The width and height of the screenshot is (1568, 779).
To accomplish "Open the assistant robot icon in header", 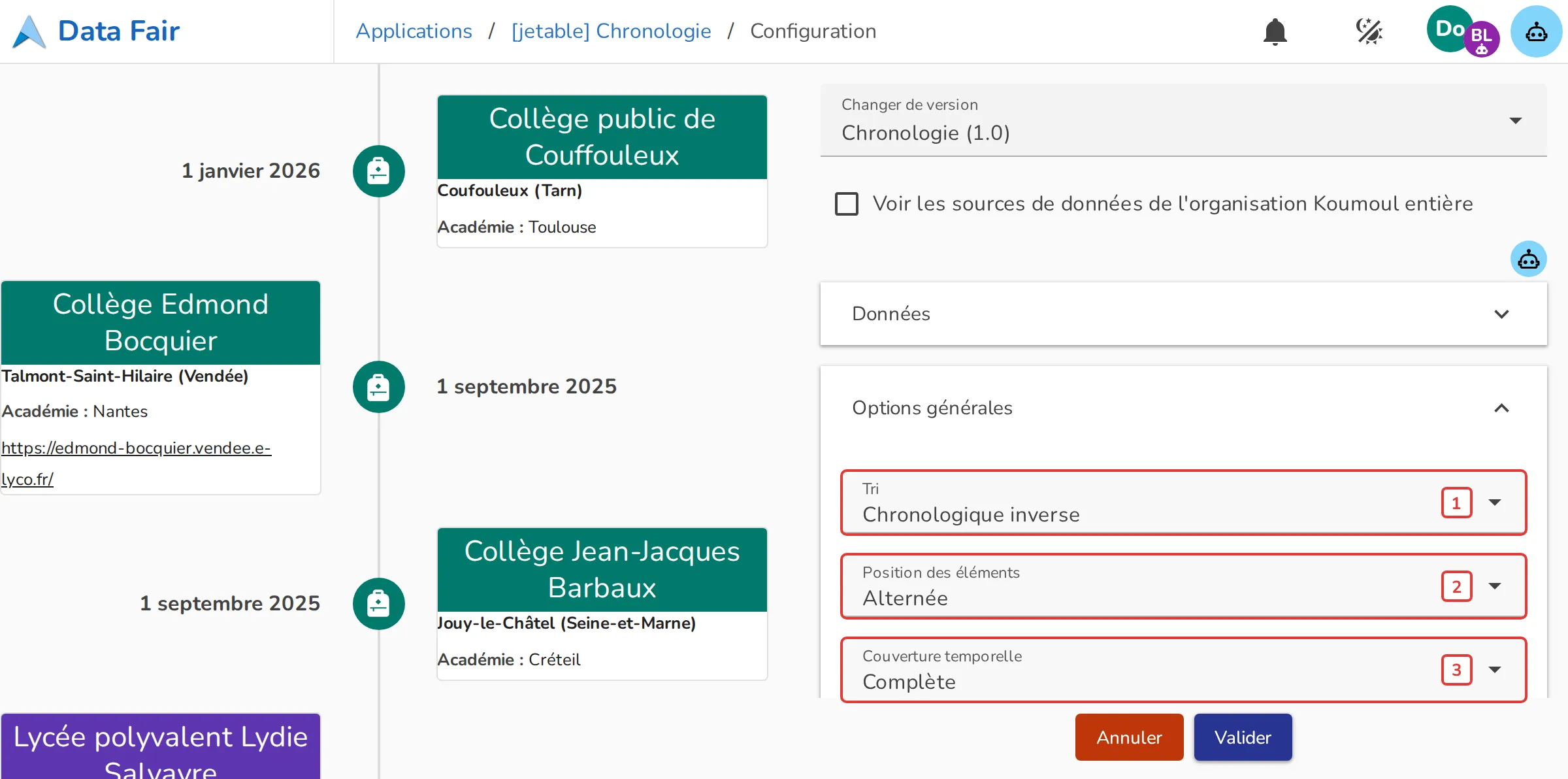I will 1536,31.
